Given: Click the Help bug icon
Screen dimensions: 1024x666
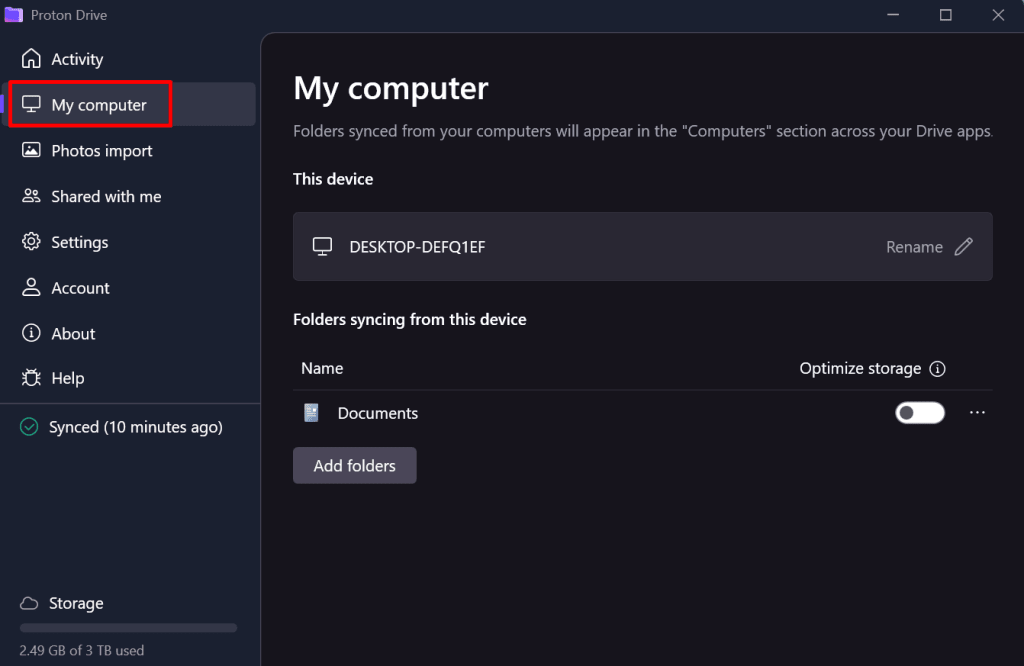Looking at the screenshot, I should coord(31,377).
